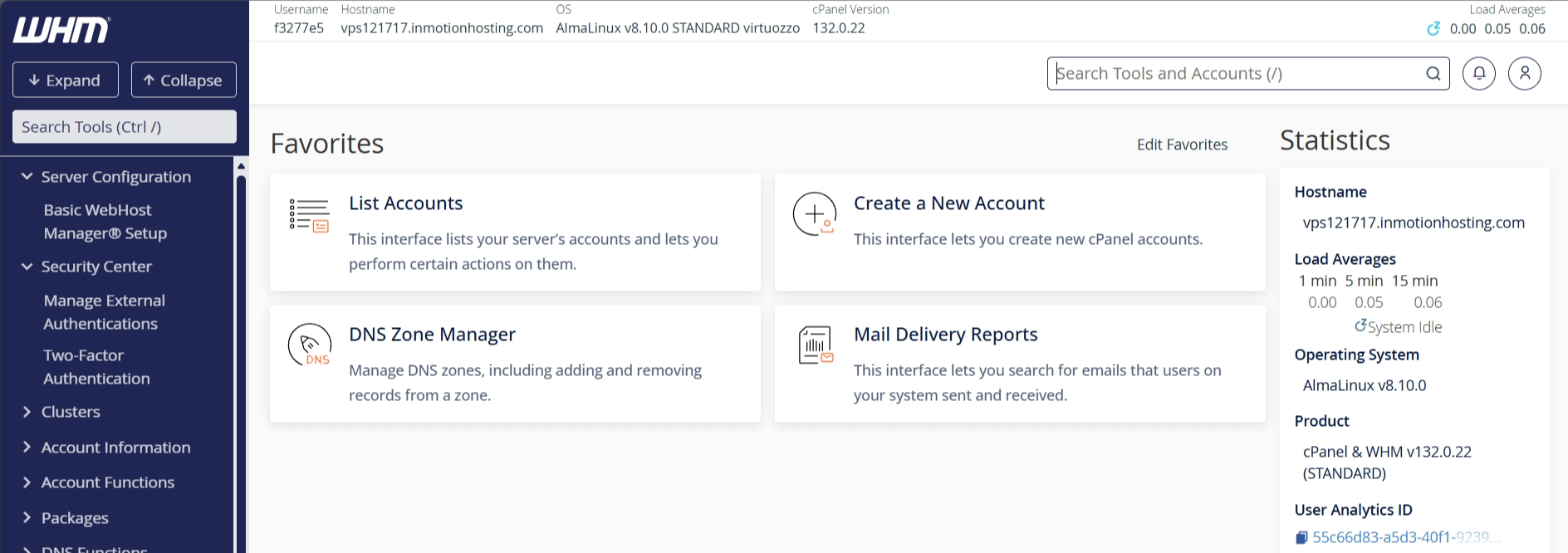The height and width of the screenshot is (553, 1568).
Task: Collapse all sidebar menus
Action: pyautogui.click(x=184, y=80)
